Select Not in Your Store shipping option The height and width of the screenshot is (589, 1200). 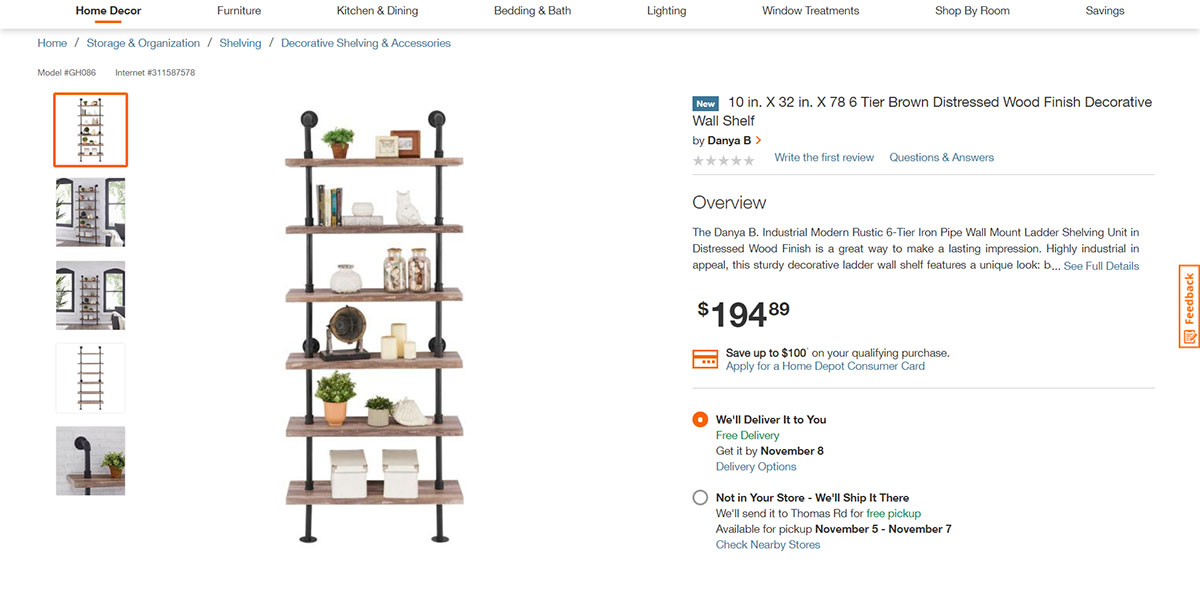coord(700,498)
